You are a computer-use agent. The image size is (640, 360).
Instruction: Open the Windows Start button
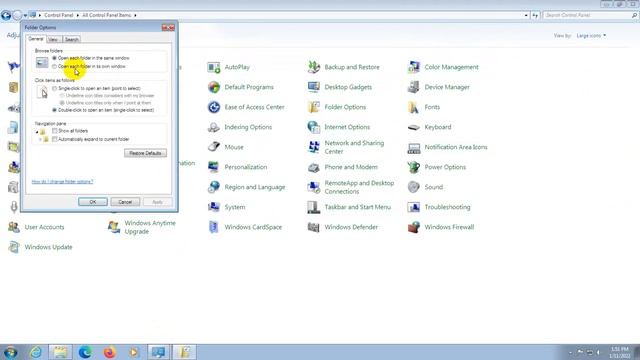pyautogui.click(x=10, y=352)
